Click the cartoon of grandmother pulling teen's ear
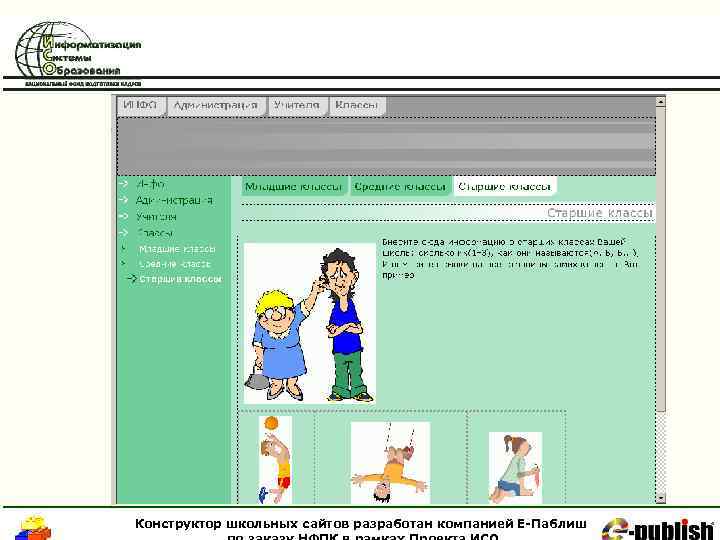 click(310, 323)
